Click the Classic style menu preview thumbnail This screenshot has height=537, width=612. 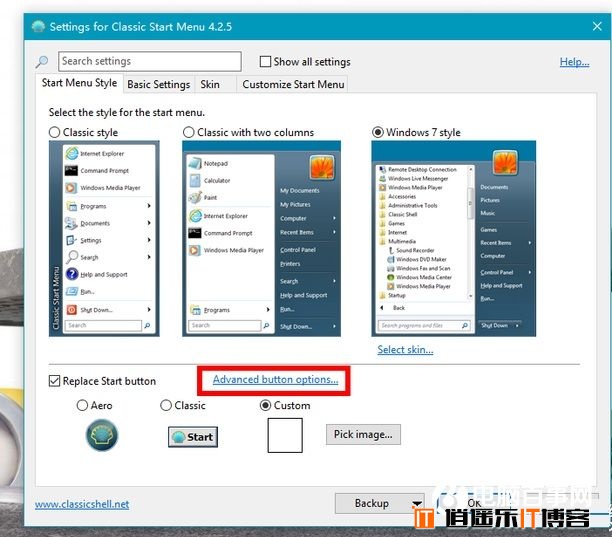[104, 238]
